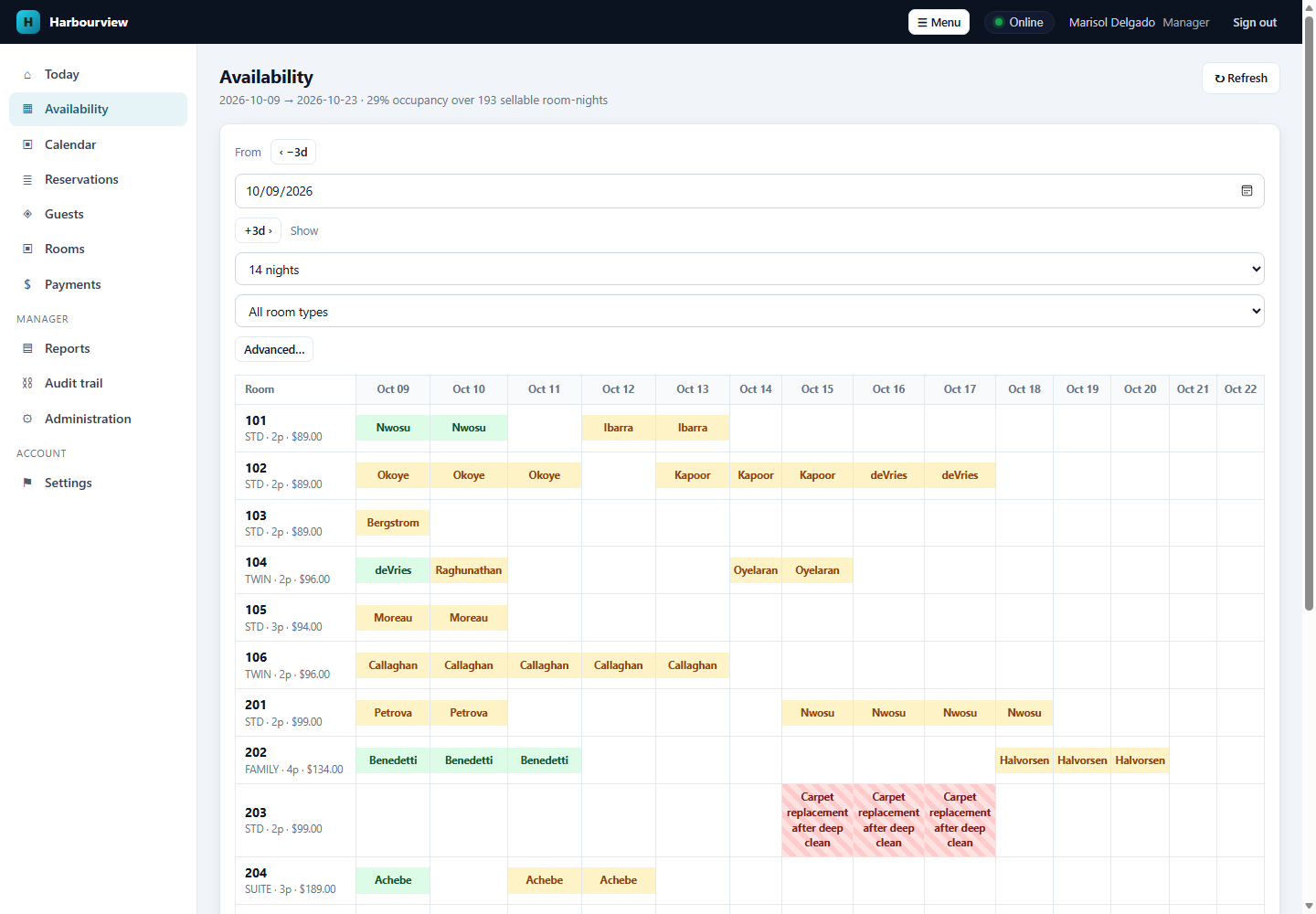This screenshot has height=914, width=1316.
Task: Click the Settings flag icon in the sidebar
Action: pos(27,483)
